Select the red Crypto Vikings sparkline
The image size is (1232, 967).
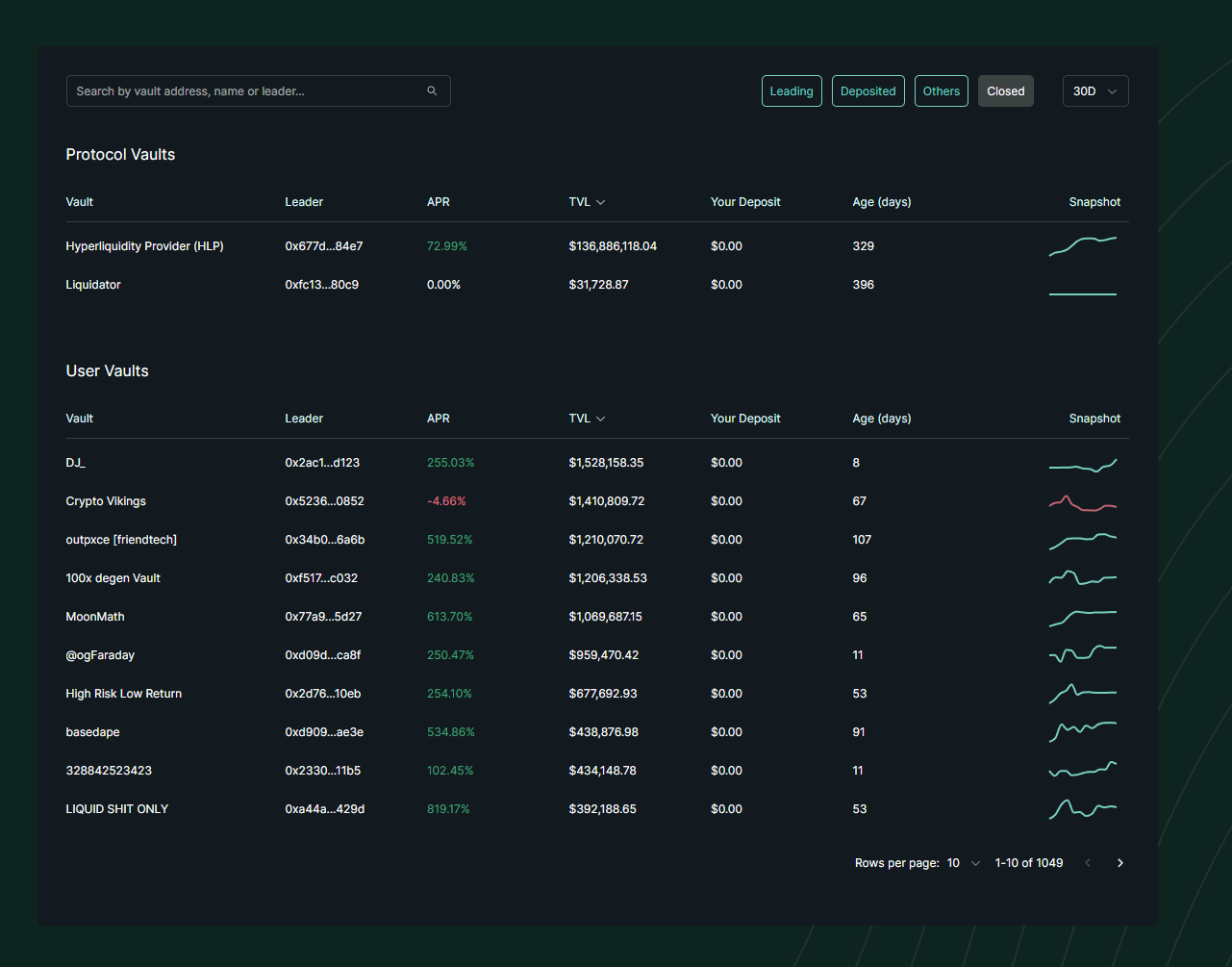point(1083,500)
